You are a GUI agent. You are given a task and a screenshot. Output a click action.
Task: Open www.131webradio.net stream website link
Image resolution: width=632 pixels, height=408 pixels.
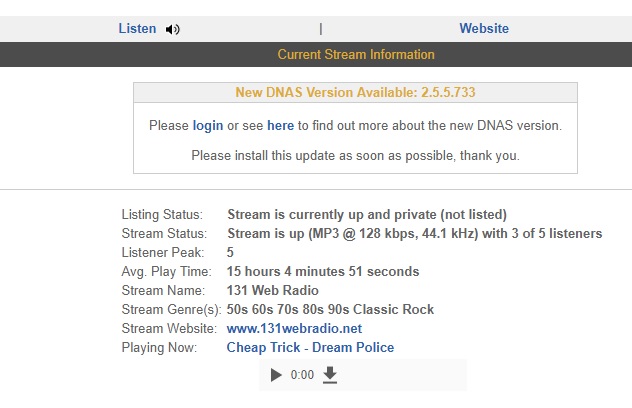coord(294,328)
